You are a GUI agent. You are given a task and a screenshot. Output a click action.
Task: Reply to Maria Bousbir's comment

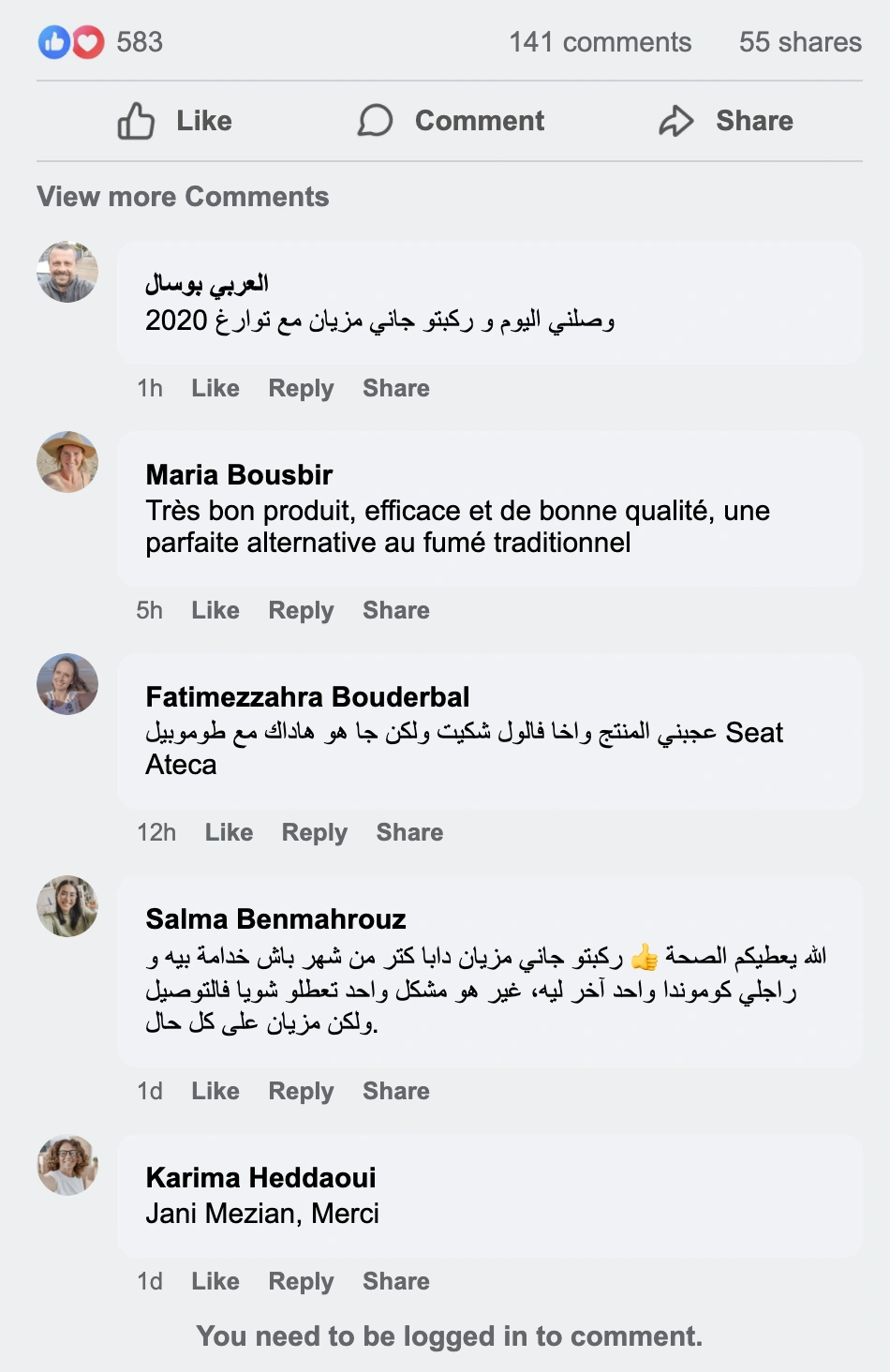[301, 611]
